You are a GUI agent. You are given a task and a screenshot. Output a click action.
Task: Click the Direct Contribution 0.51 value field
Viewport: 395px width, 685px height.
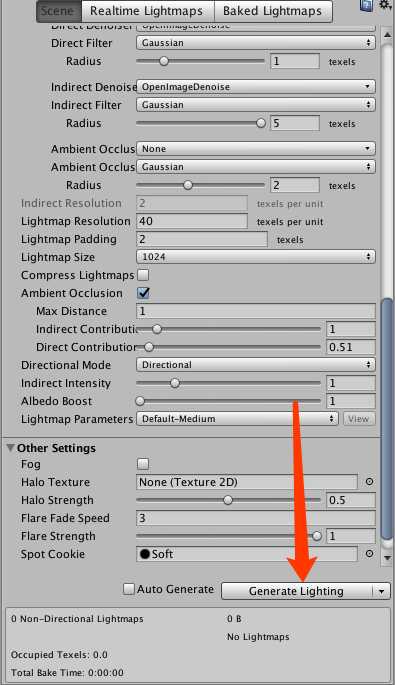point(350,347)
